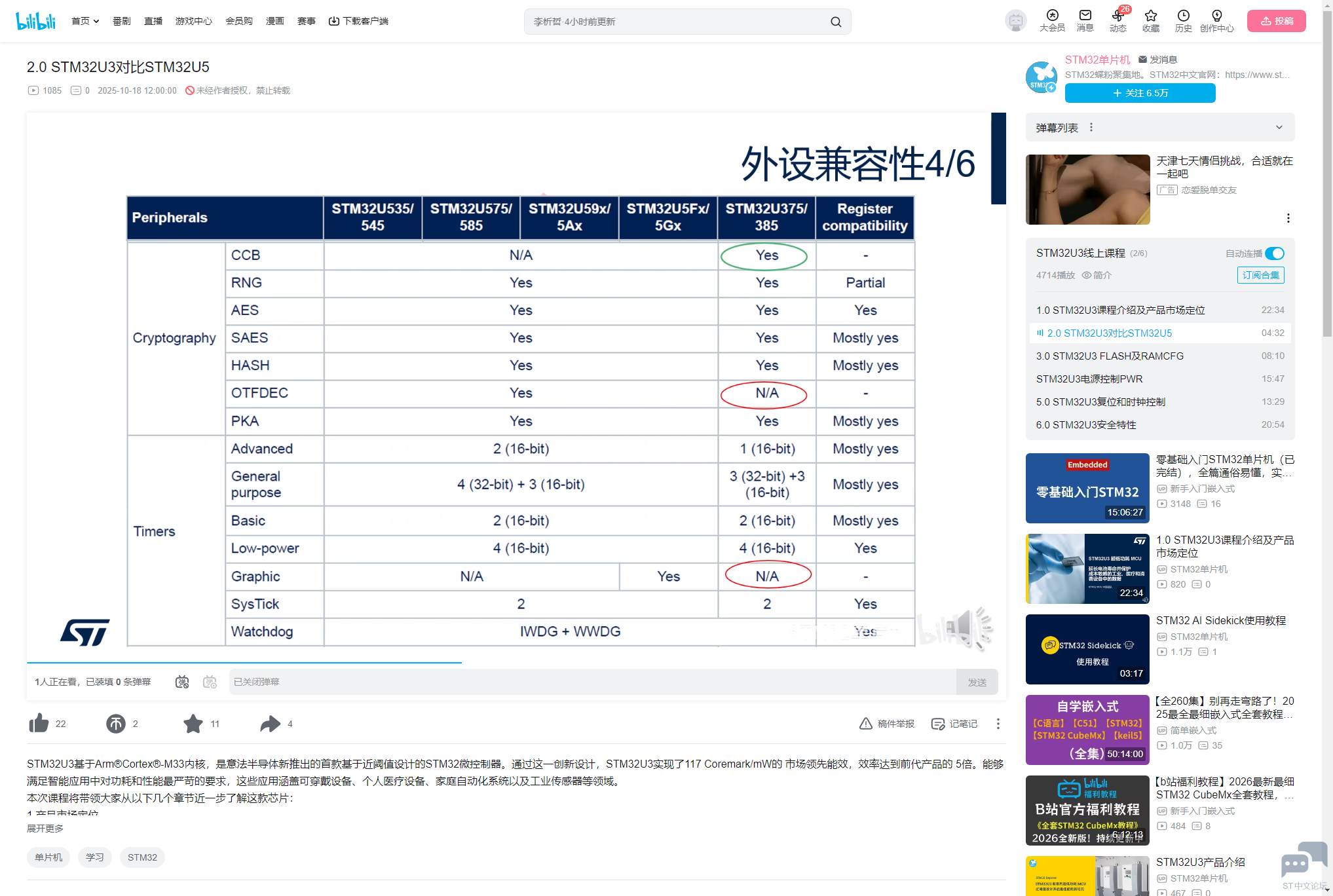Click 发消息 envelope icon
Screen dimensions: 1333x896
1142,60
